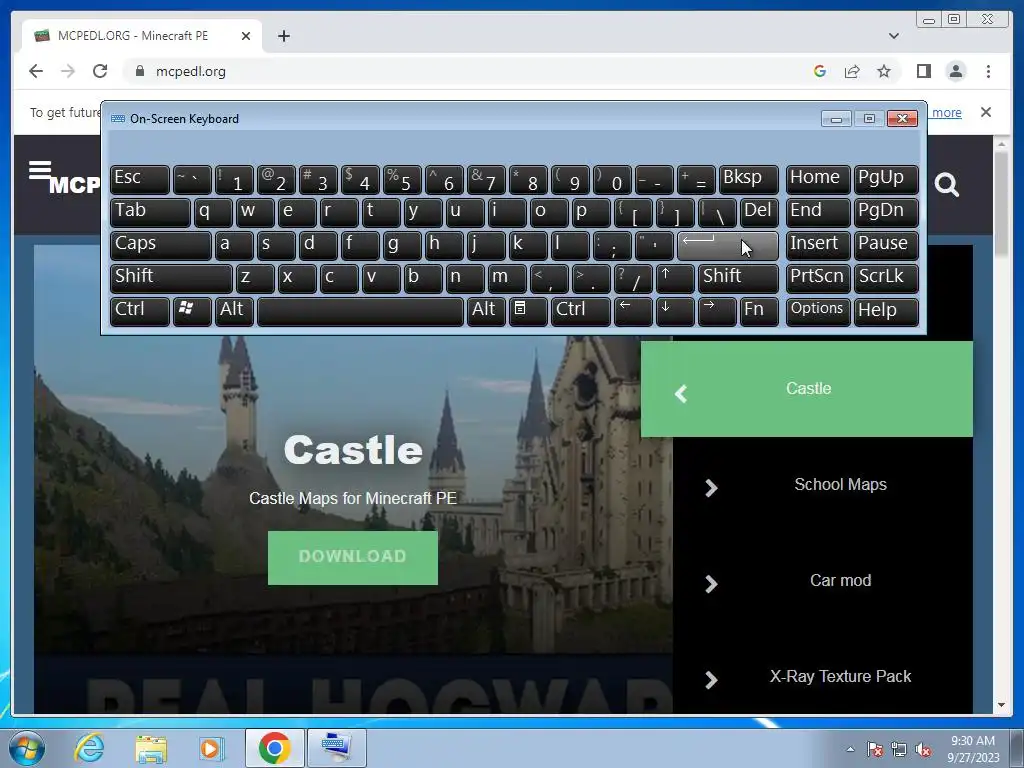1024x768 pixels.
Task: Click the Chrome back arrow
Action: pos(36,71)
